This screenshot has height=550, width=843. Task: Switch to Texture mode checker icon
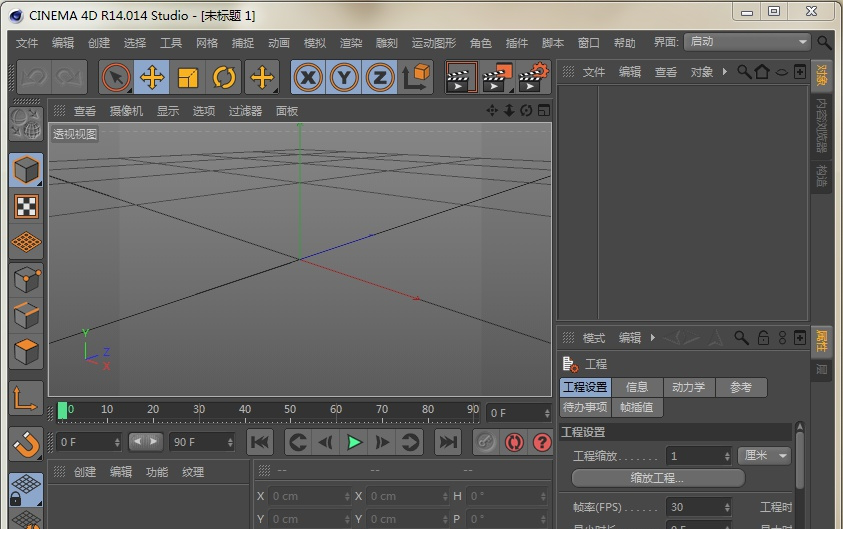coord(26,206)
